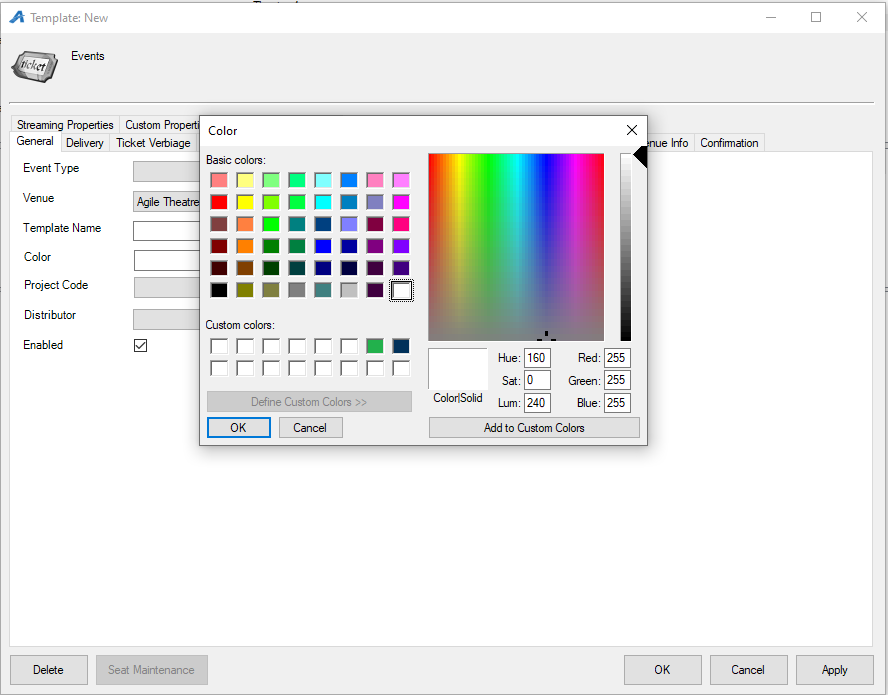The width and height of the screenshot is (888, 695).
Task: Click the Apply button
Action: (834, 670)
